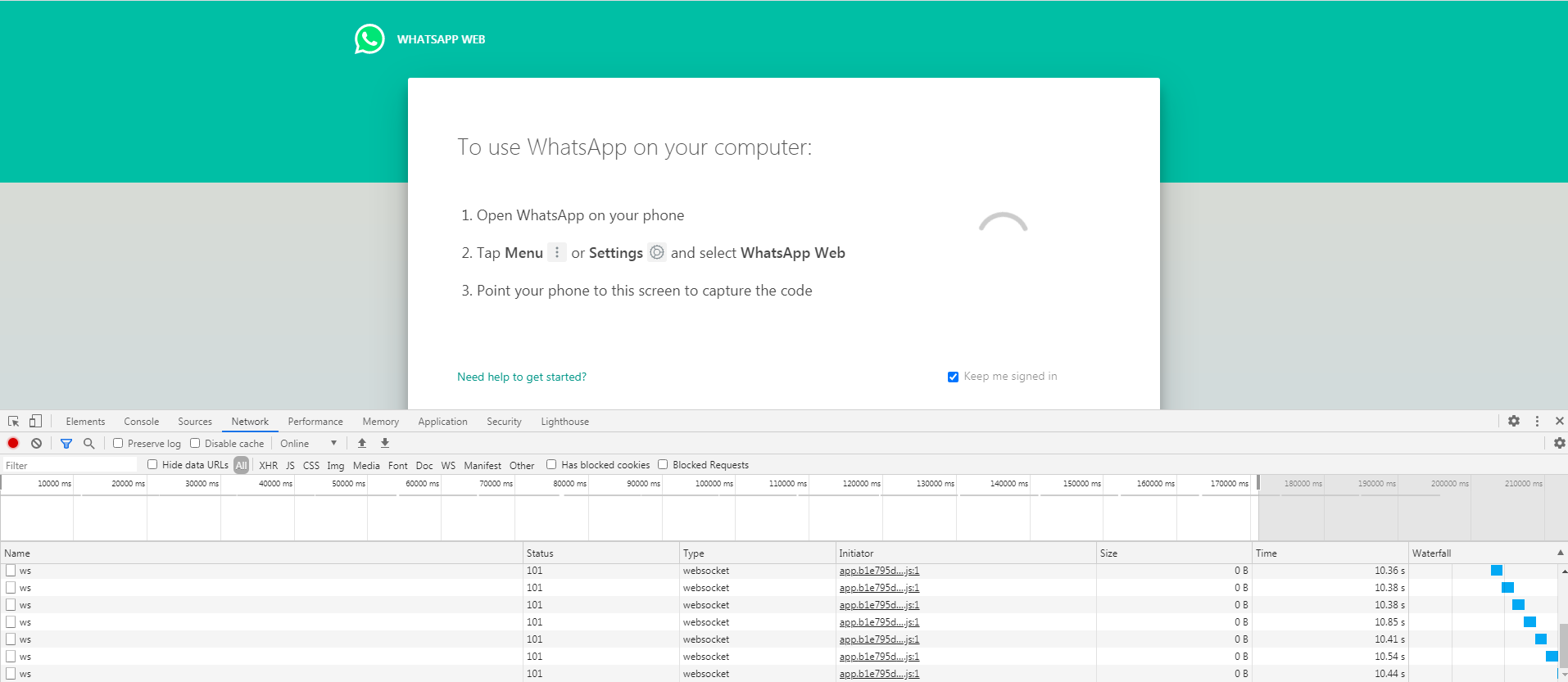This screenshot has width=1568, height=682.
Task: Filter requests by Media
Action: tap(366, 465)
